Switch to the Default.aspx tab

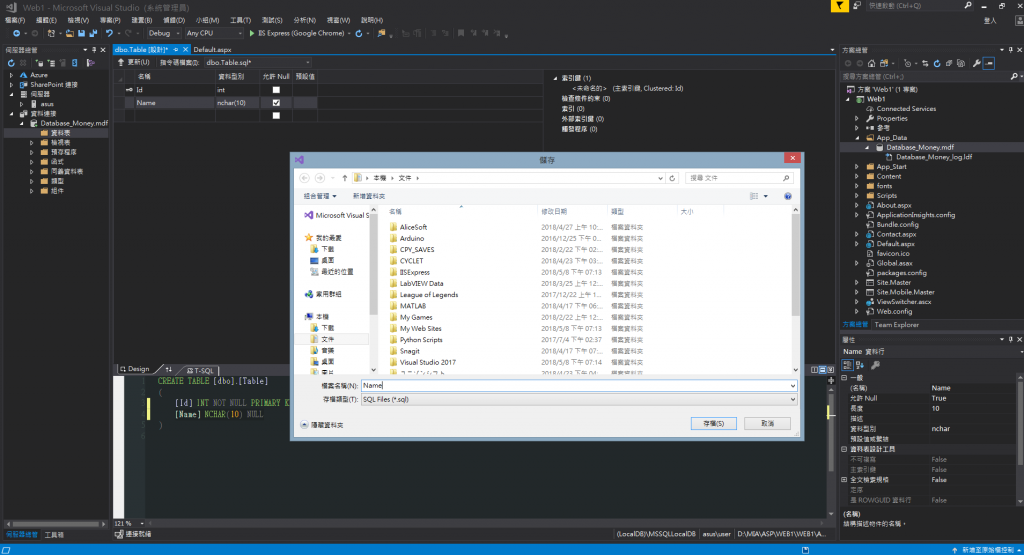(212, 50)
